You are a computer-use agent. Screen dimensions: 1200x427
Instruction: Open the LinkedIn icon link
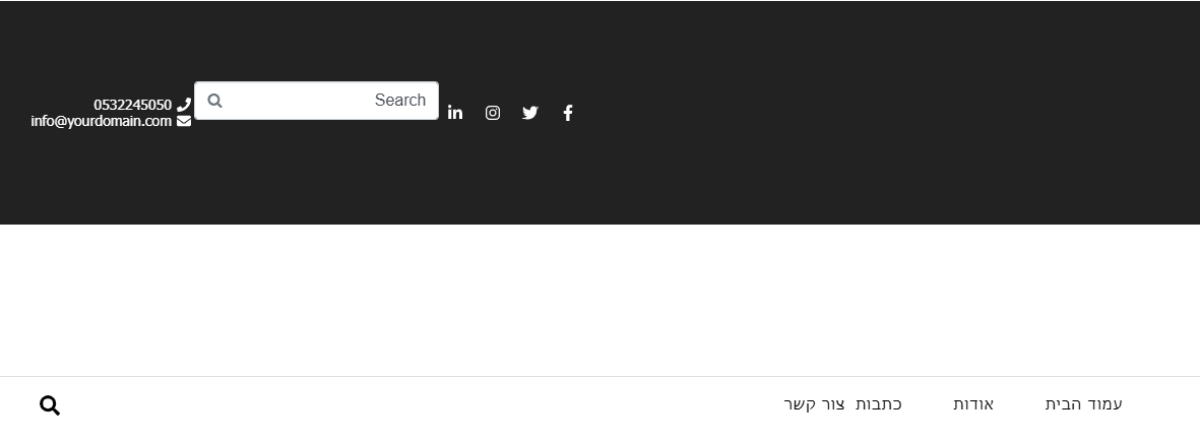coord(455,112)
